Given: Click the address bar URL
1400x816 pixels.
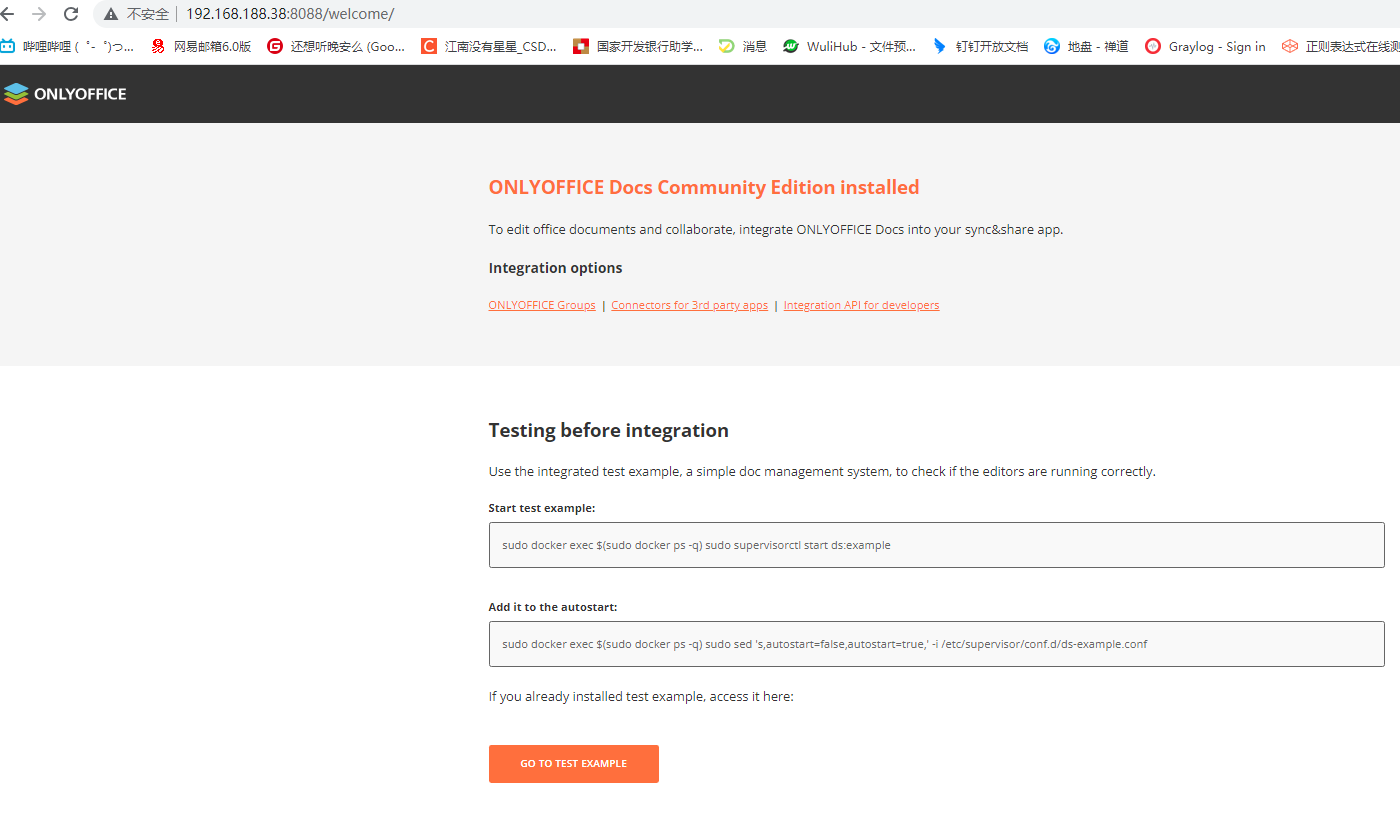Looking at the screenshot, I should tap(290, 14).
